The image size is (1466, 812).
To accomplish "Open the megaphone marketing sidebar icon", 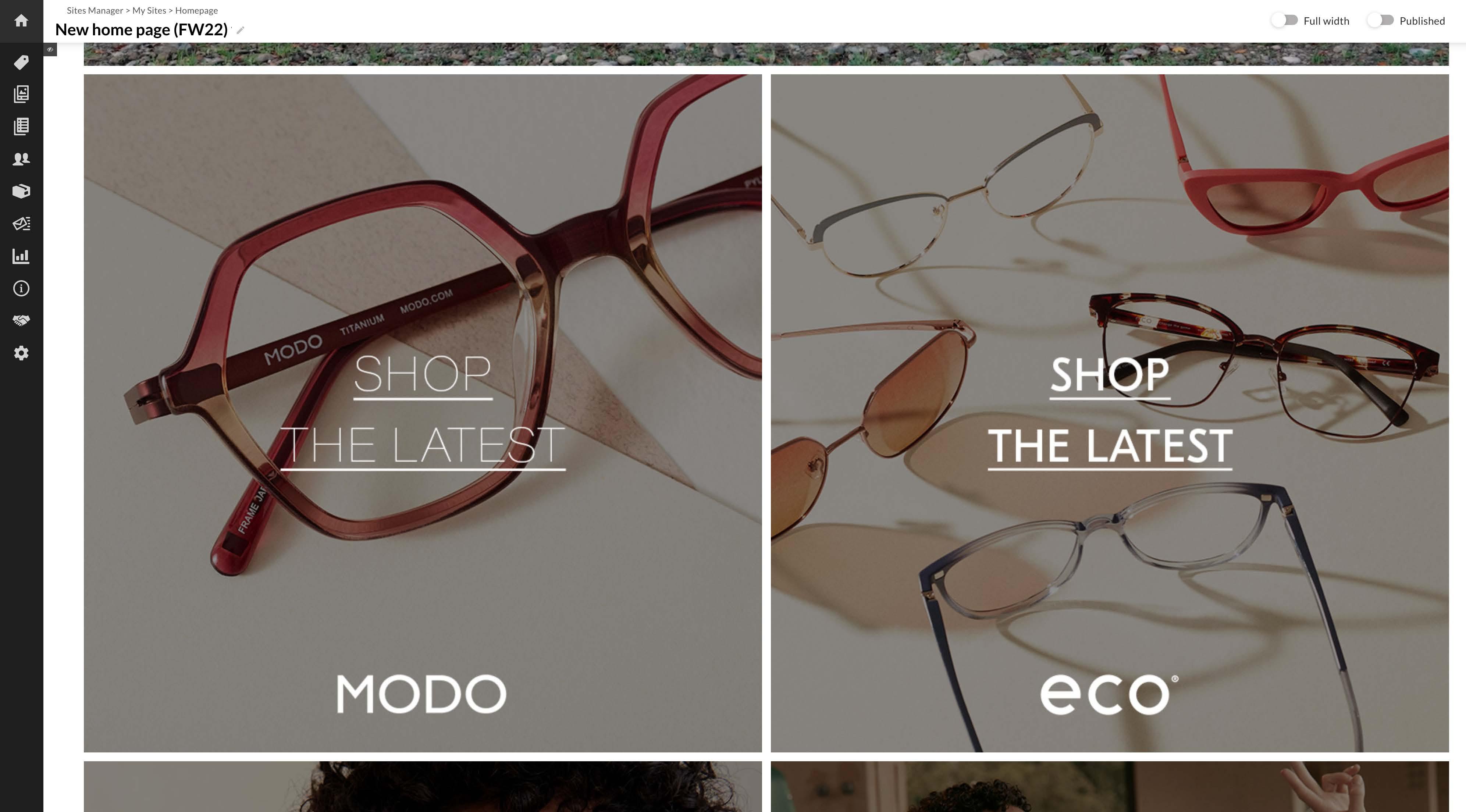I will (x=21, y=224).
